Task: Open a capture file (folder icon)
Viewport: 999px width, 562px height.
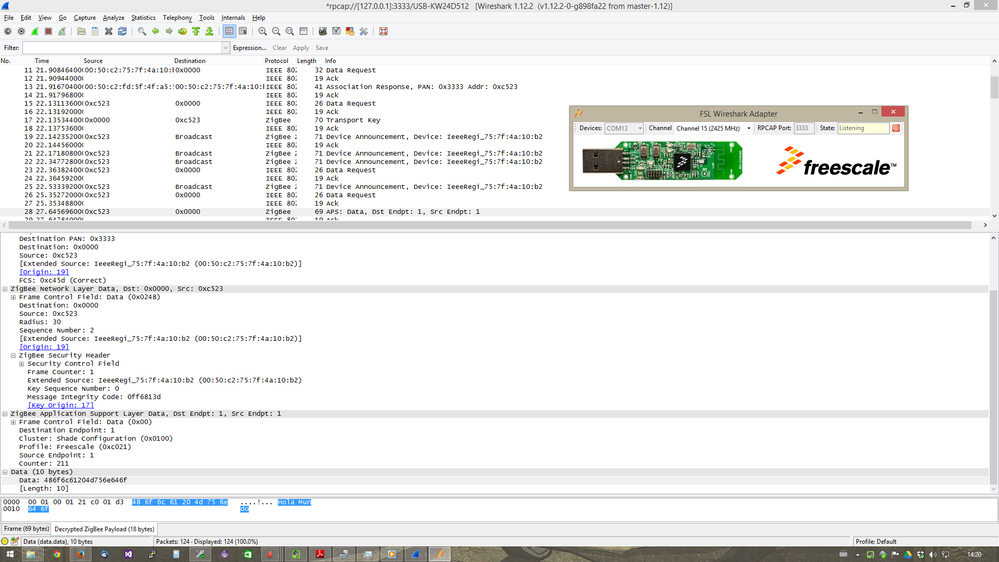Action: tap(82, 31)
